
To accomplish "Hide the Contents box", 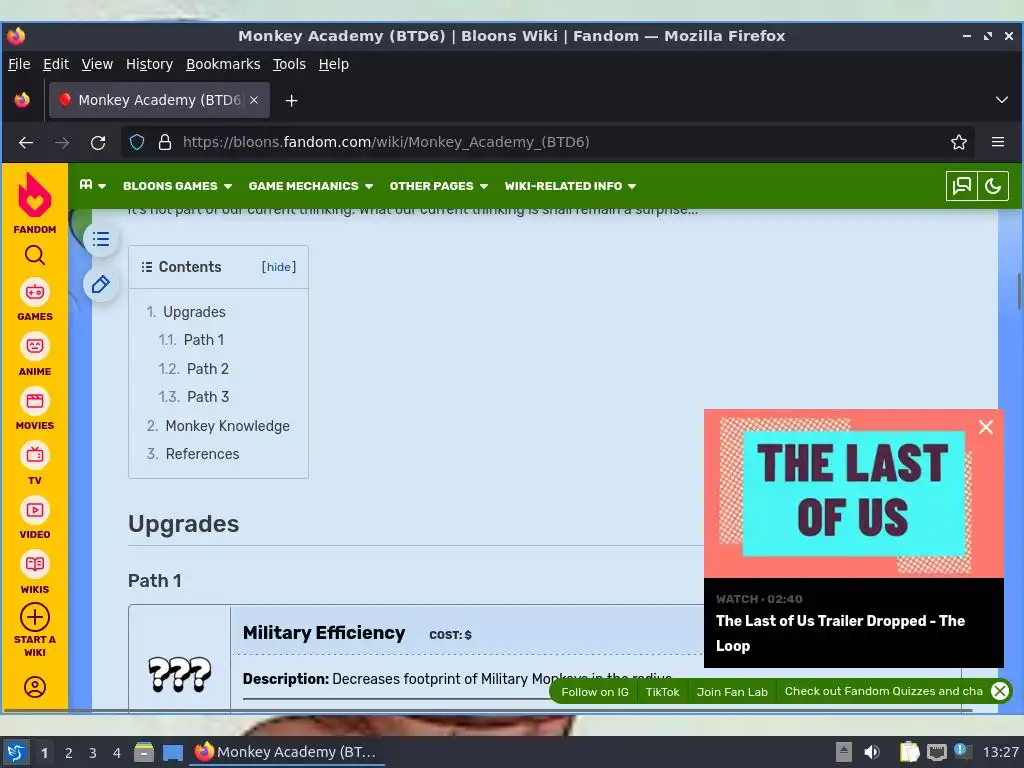I will tap(279, 267).
